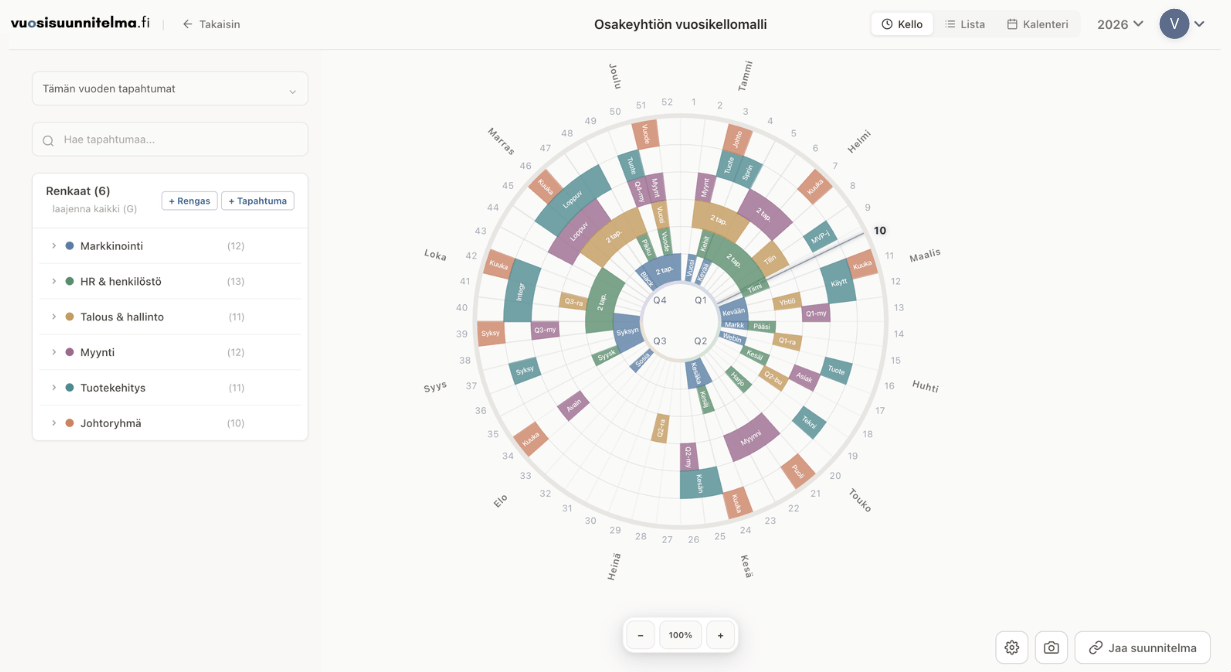This screenshot has width=1231, height=672.
Task: Switch to Lista view
Action: (965, 24)
